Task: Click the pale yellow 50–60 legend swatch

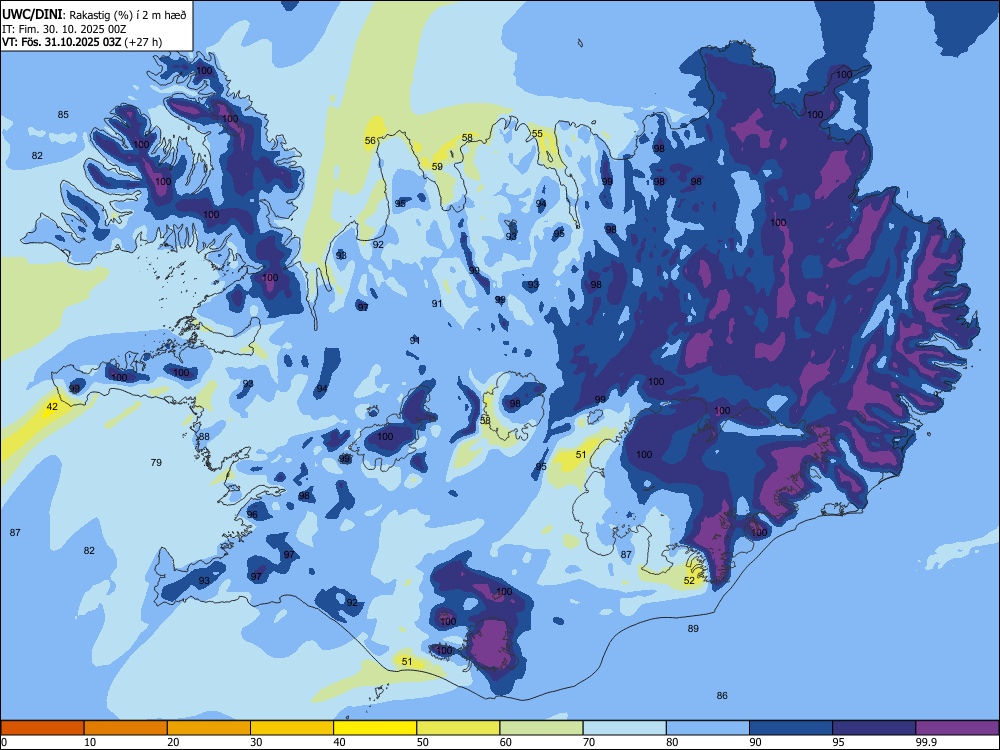Action: click(458, 728)
